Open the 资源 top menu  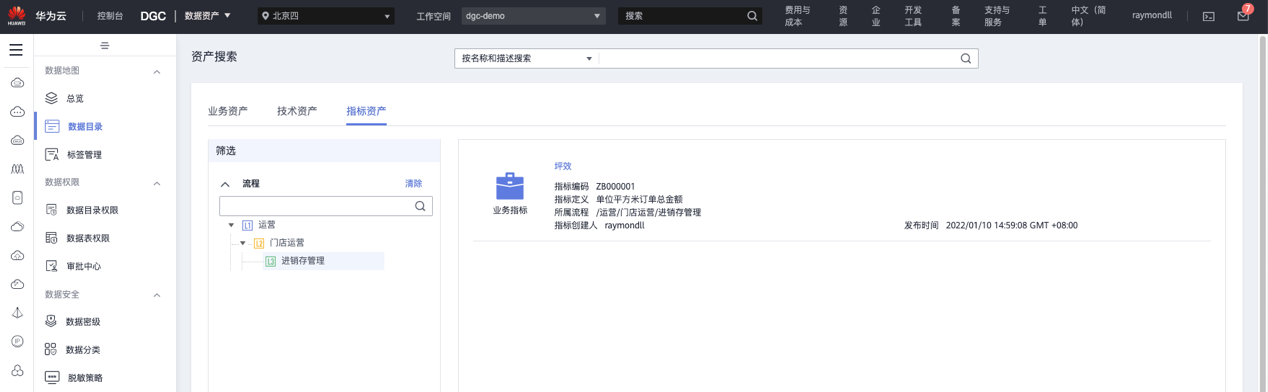click(x=843, y=16)
